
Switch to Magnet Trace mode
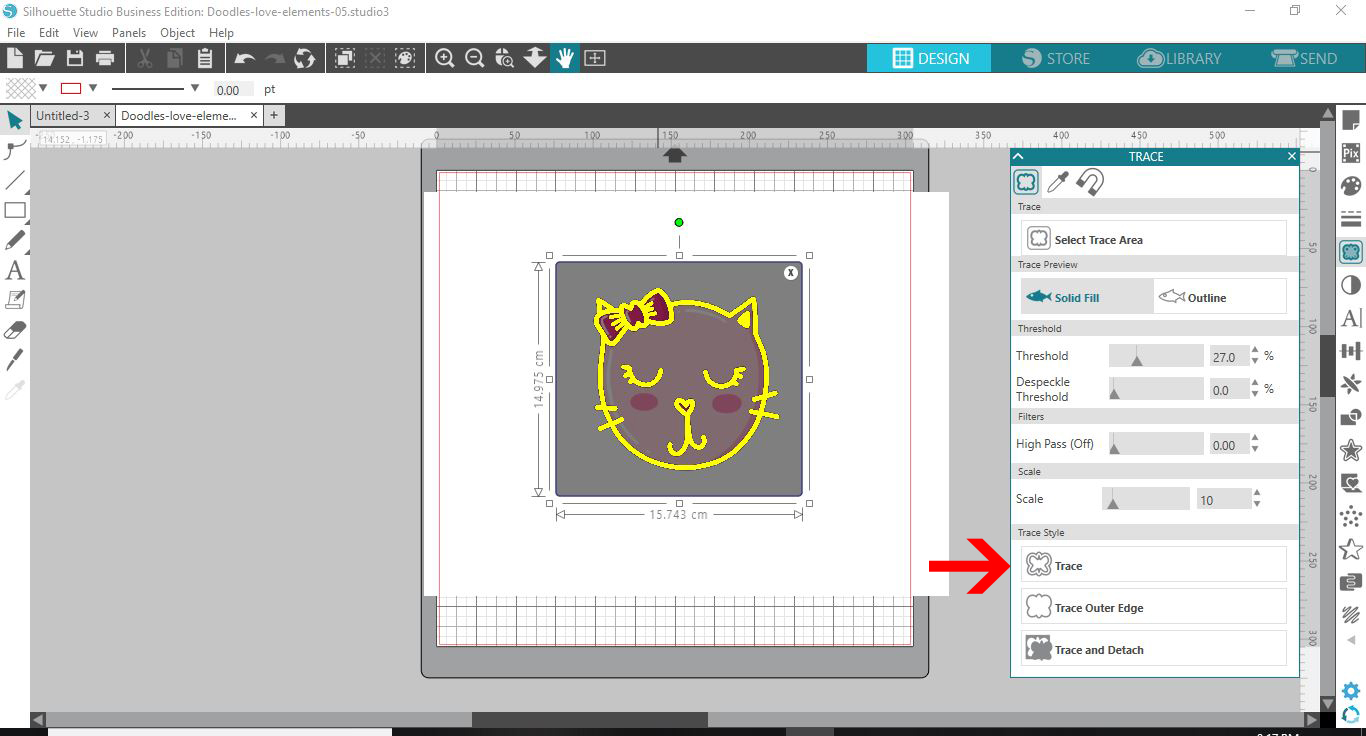[x=1090, y=182]
